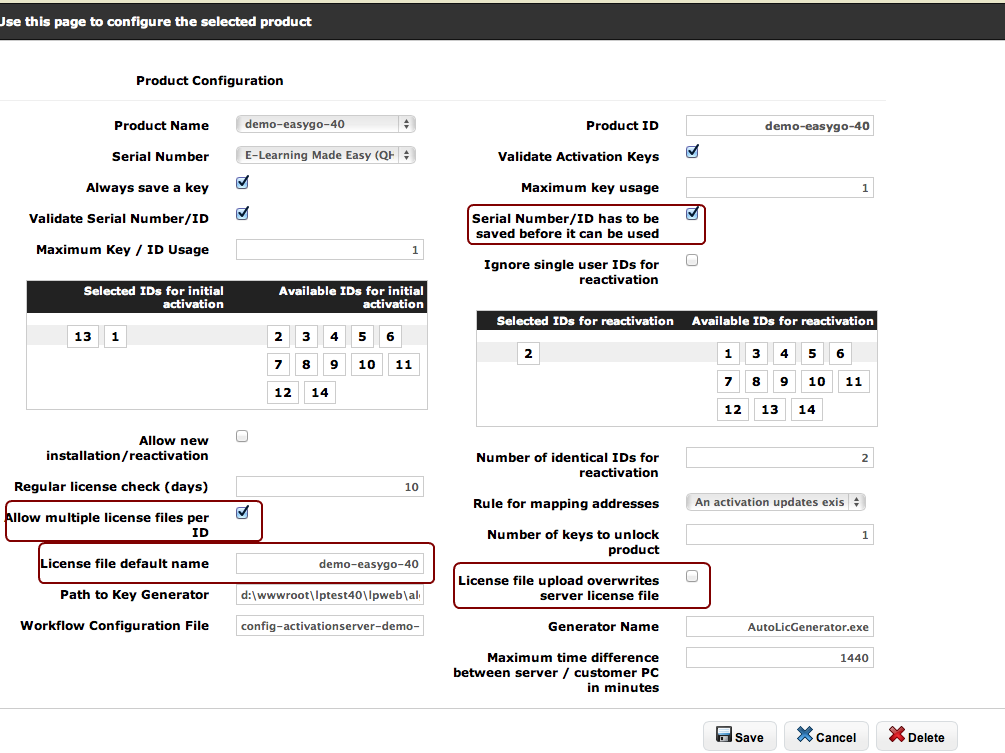Enable Allow new installation/reactivation checkbox
The height and width of the screenshot is (753, 1005).
[242, 436]
